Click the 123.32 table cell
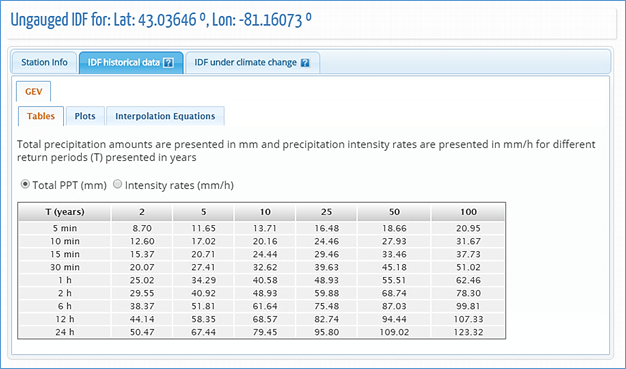 (x=468, y=332)
